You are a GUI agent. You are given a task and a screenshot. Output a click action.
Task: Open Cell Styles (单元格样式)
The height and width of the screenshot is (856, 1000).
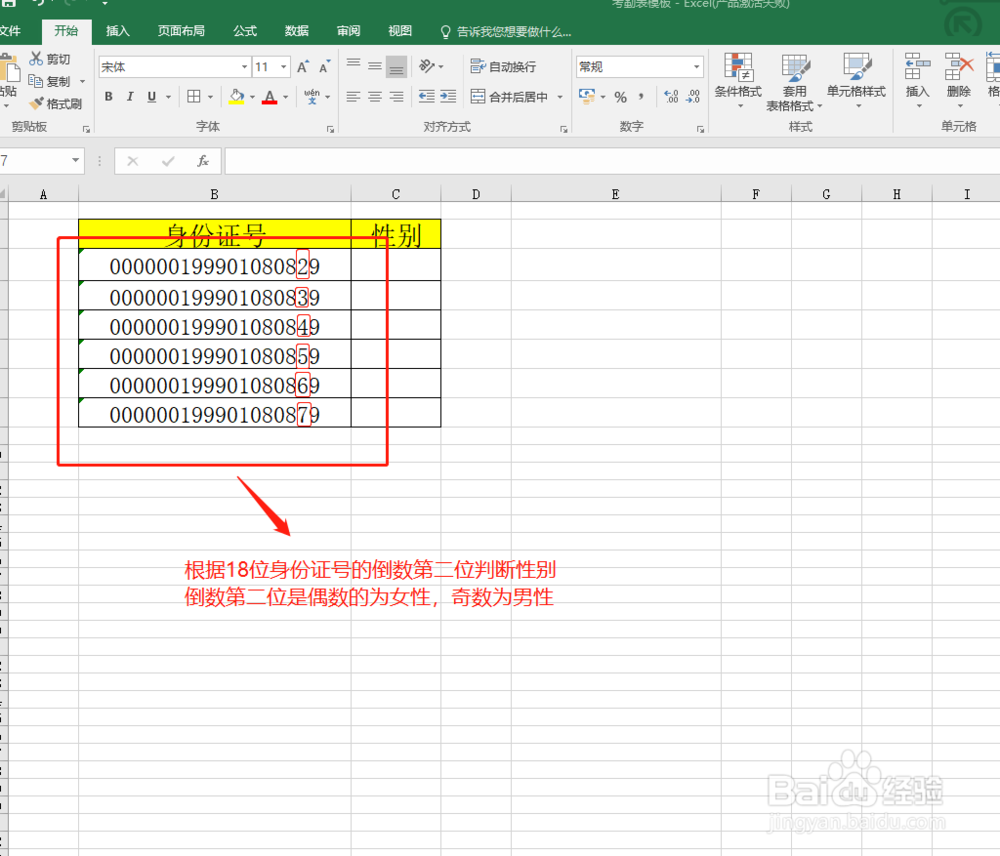[x=857, y=80]
